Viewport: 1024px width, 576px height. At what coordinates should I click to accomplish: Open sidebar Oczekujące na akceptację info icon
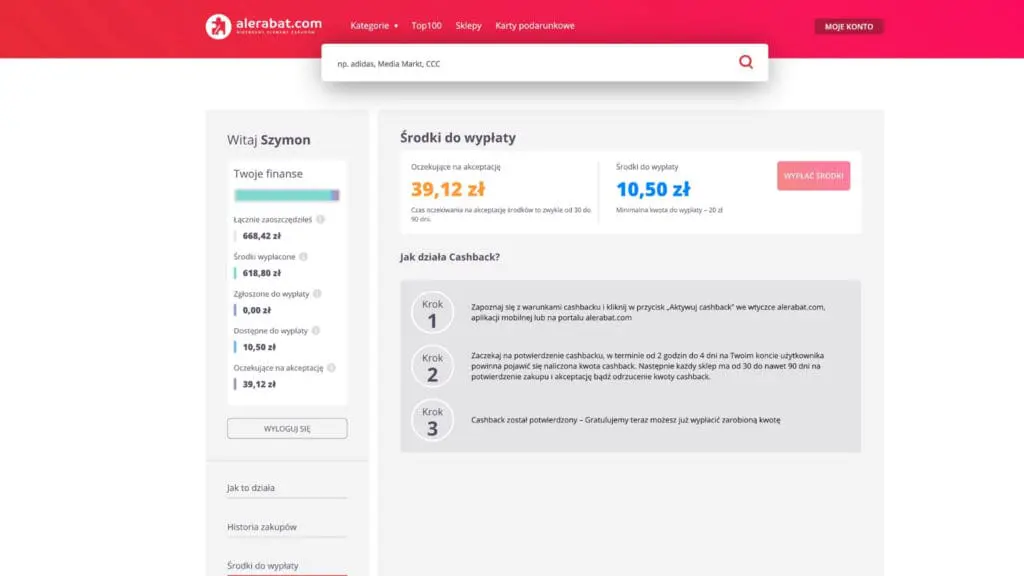(332, 368)
